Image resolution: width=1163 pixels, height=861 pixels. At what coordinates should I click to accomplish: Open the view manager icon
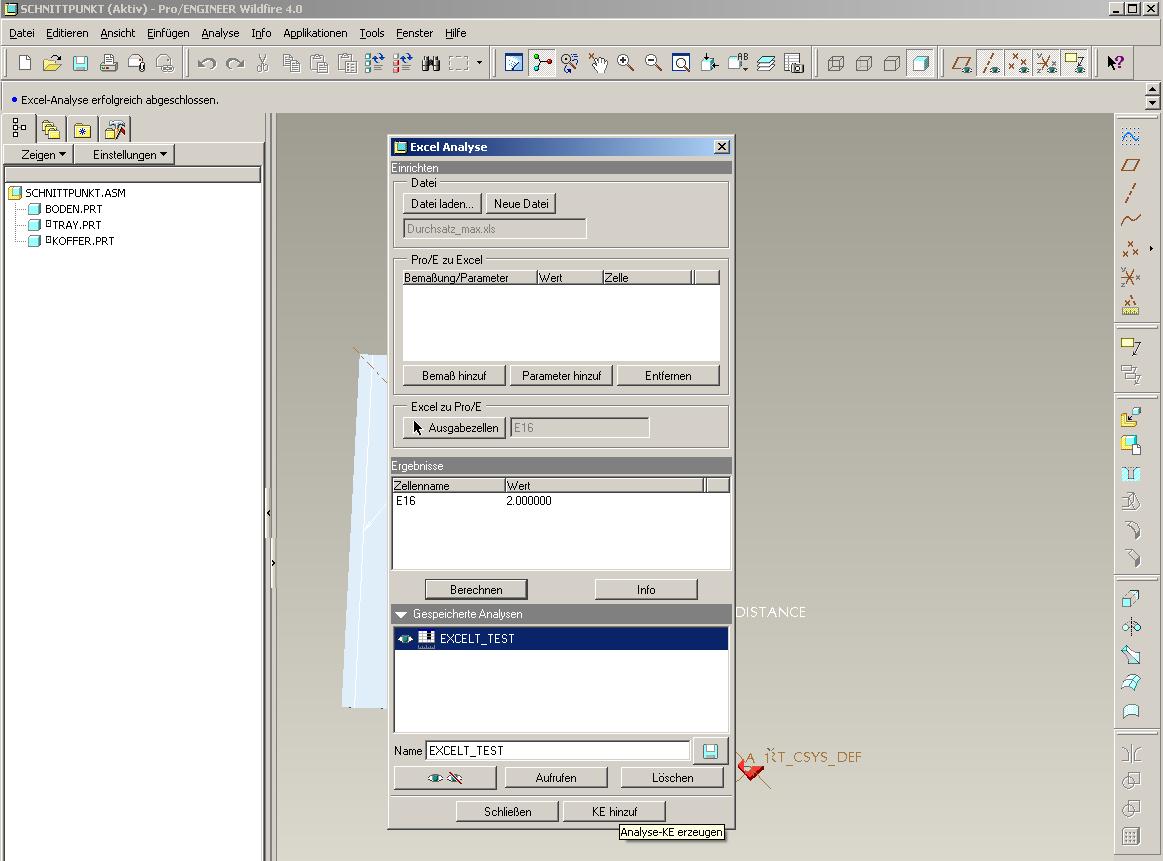tap(794, 63)
